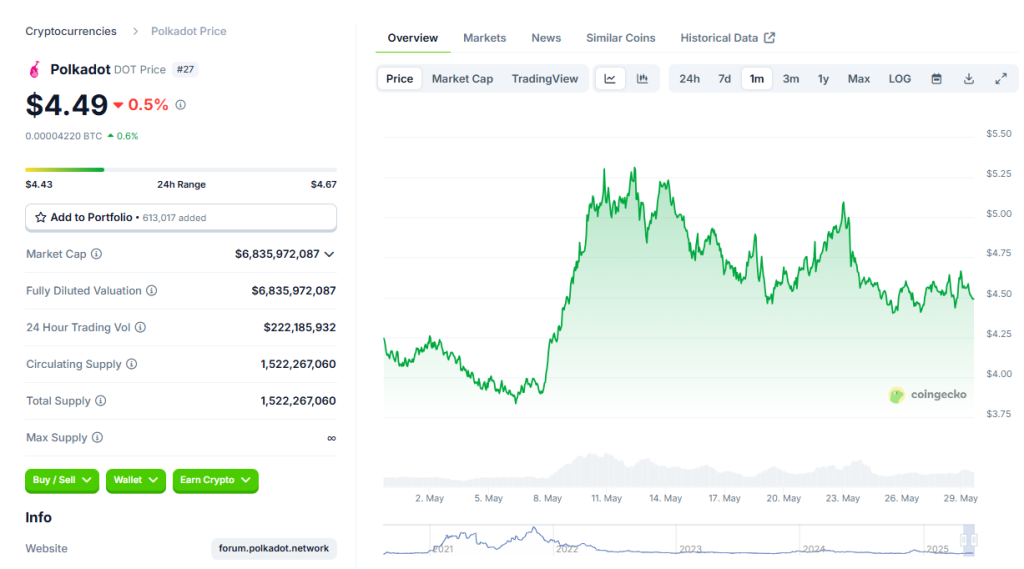Select the TradingView chart toggle
Screen dimensions: 1024x569
(x=545, y=78)
